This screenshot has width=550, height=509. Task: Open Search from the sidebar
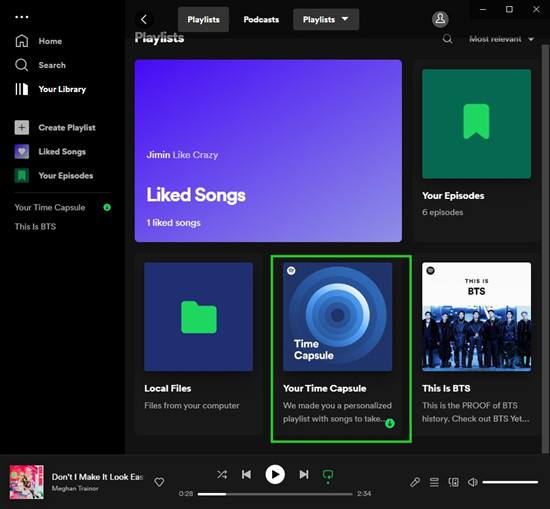click(x=40, y=65)
